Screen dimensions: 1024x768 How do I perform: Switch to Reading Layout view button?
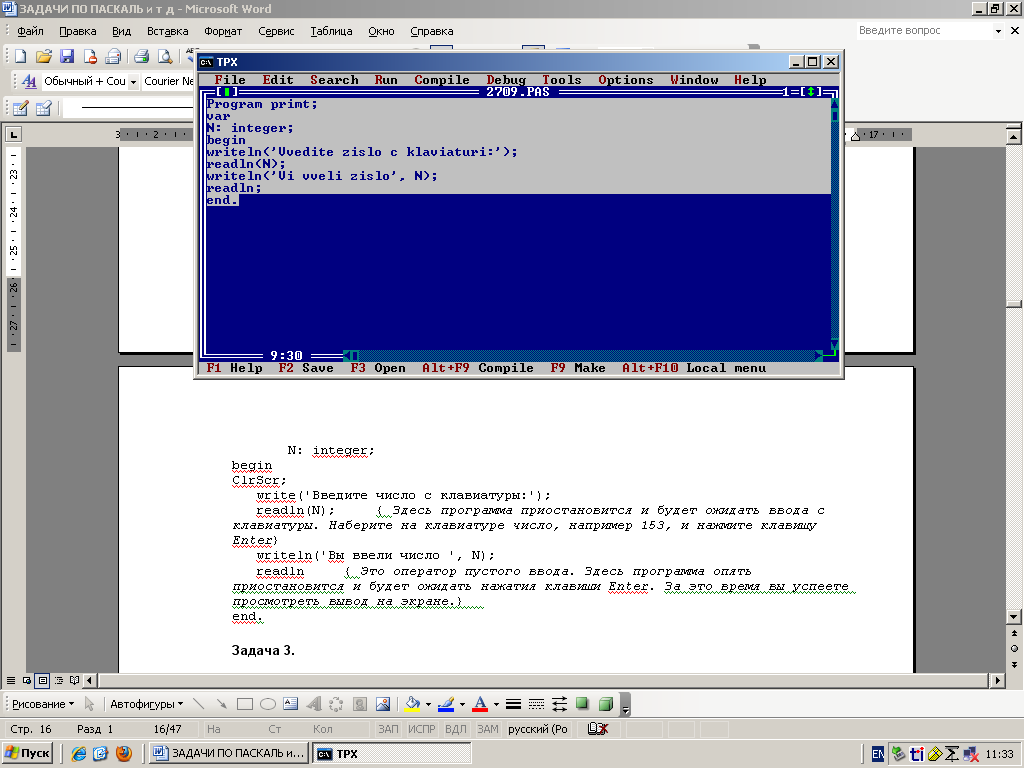point(74,680)
